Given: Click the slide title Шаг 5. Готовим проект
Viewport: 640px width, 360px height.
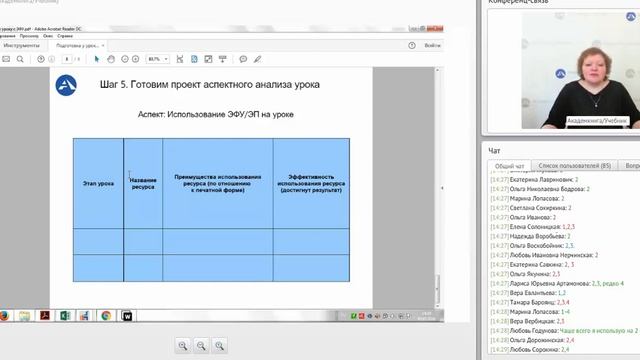Looking at the screenshot, I should point(210,84).
